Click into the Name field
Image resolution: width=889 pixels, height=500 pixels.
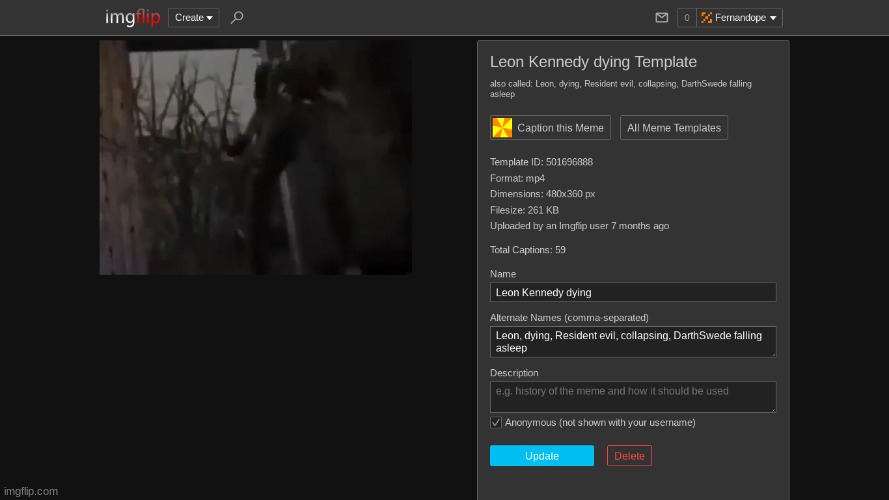point(632,292)
